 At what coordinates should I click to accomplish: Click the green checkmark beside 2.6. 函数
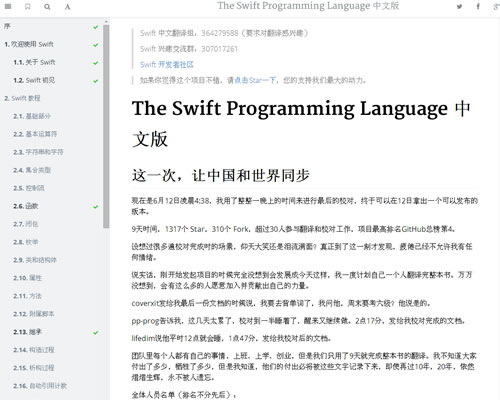coord(96,207)
